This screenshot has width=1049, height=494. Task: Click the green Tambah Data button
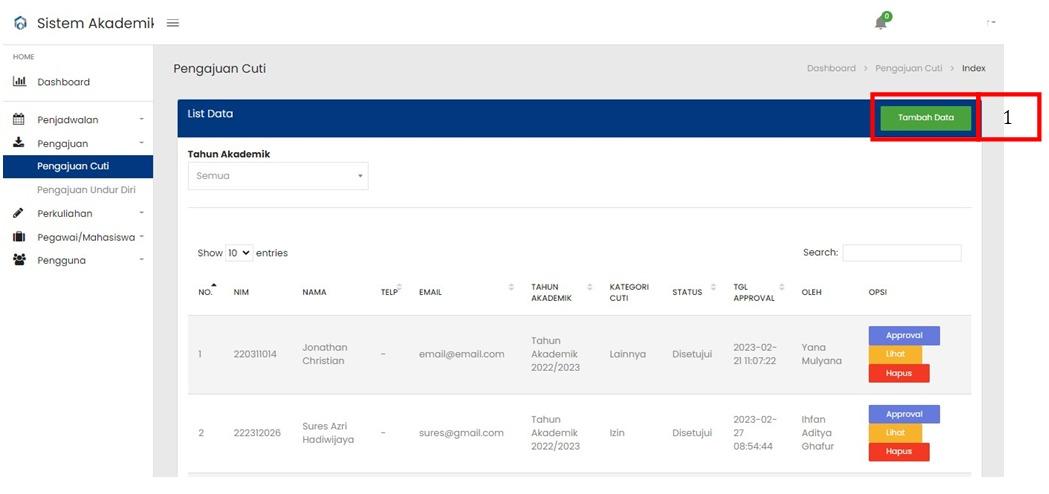(925, 118)
